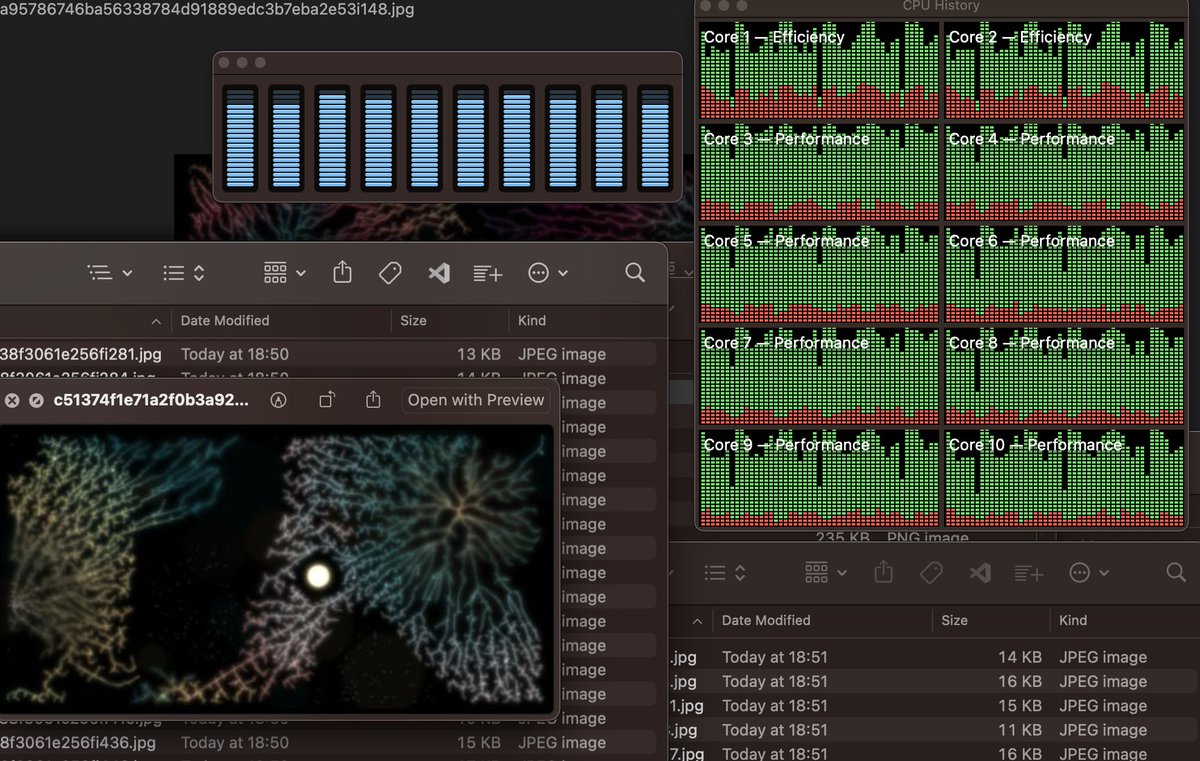Click the Core 9 — Performance graph

[x=820, y=478]
